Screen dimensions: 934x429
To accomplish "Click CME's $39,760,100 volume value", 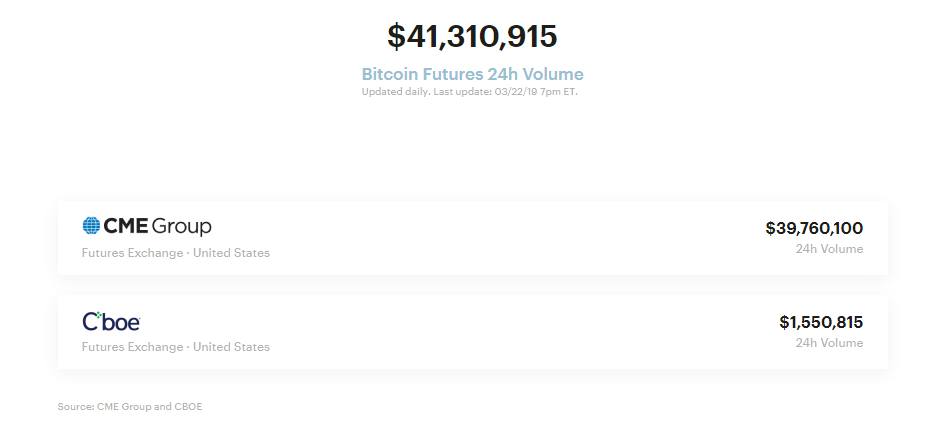I will coord(814,228).
